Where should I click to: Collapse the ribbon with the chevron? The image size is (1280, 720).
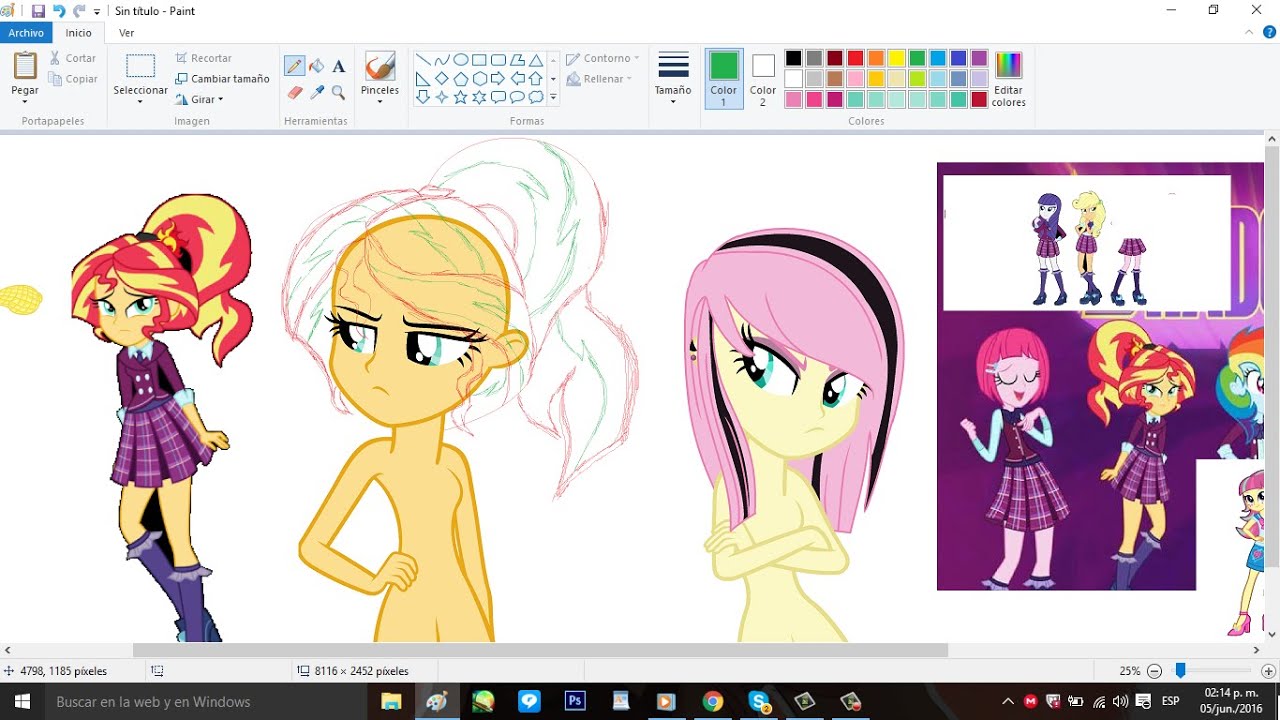pos(1248,33)
